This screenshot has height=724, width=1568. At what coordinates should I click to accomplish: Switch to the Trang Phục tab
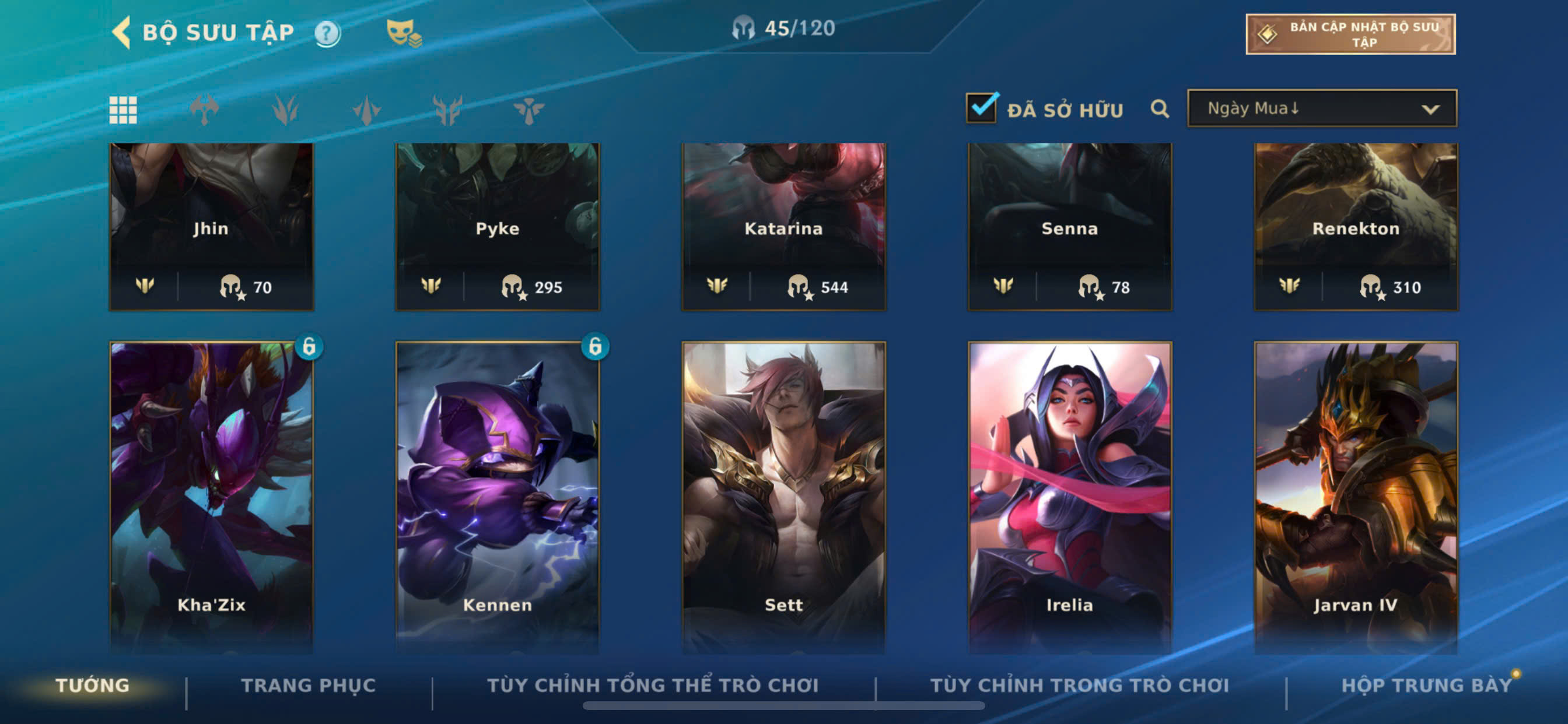[x=308, y=685]
